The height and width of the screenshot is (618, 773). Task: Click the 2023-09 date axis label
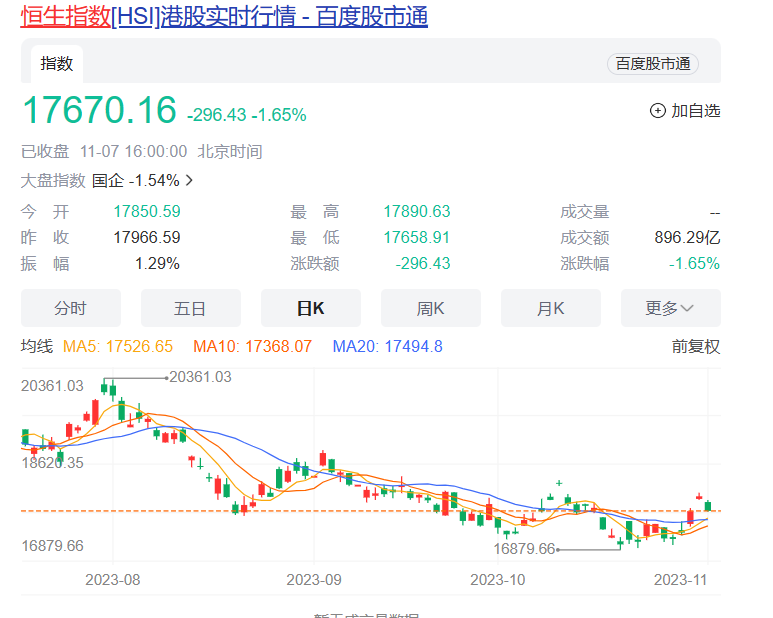tap(314, 580)
